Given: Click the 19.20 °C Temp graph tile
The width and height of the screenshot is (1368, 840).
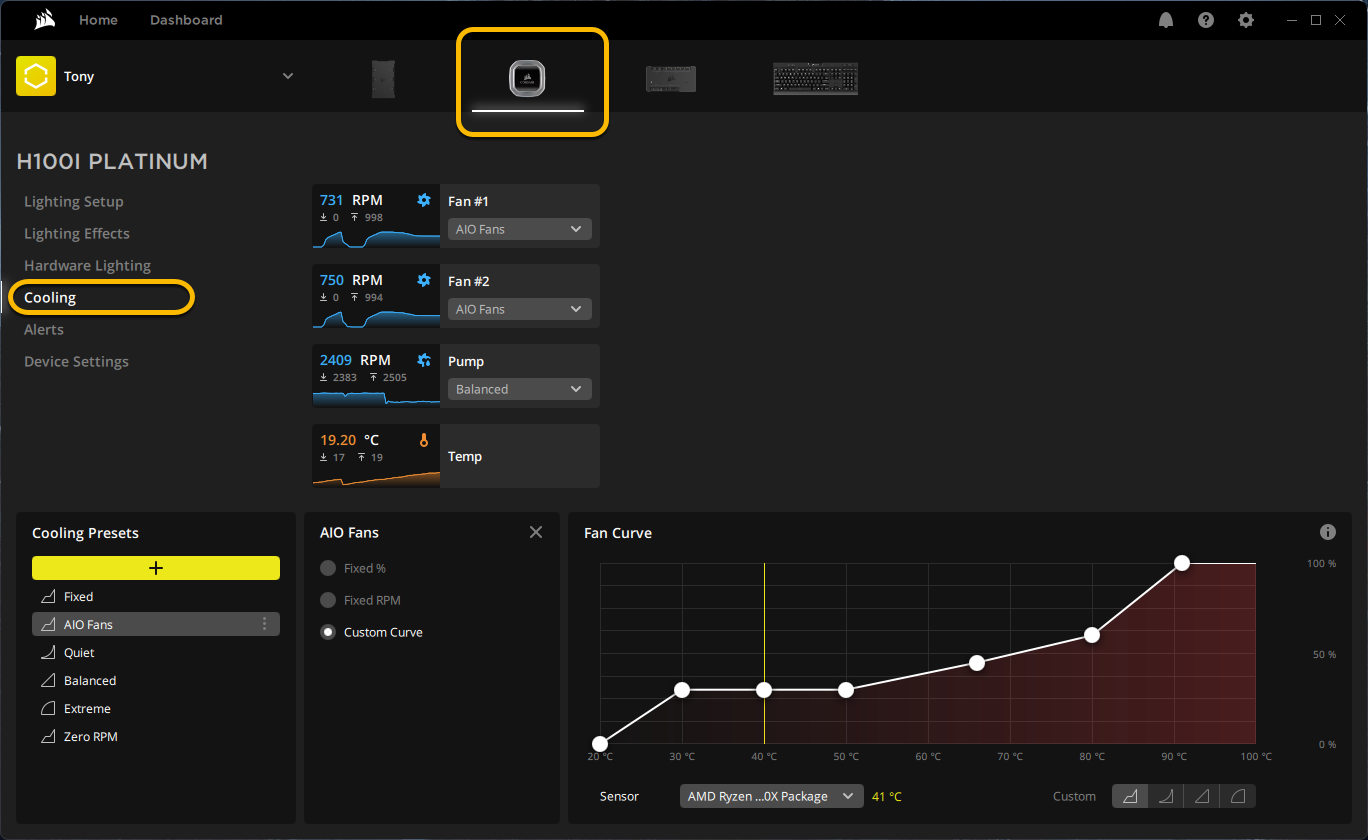Looking at the screenshot, I should 376,456.
